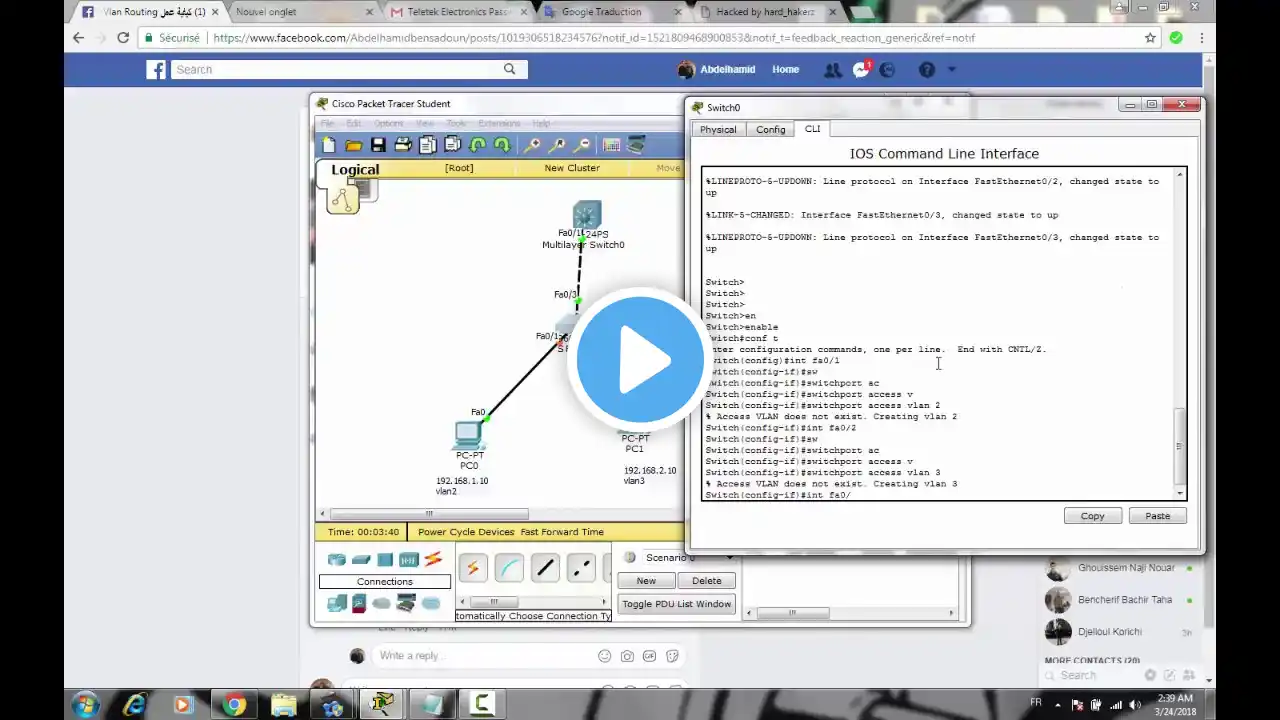Click Toggle PDU List Window
Screen dimensions: 1280x720
pos(676,604)
